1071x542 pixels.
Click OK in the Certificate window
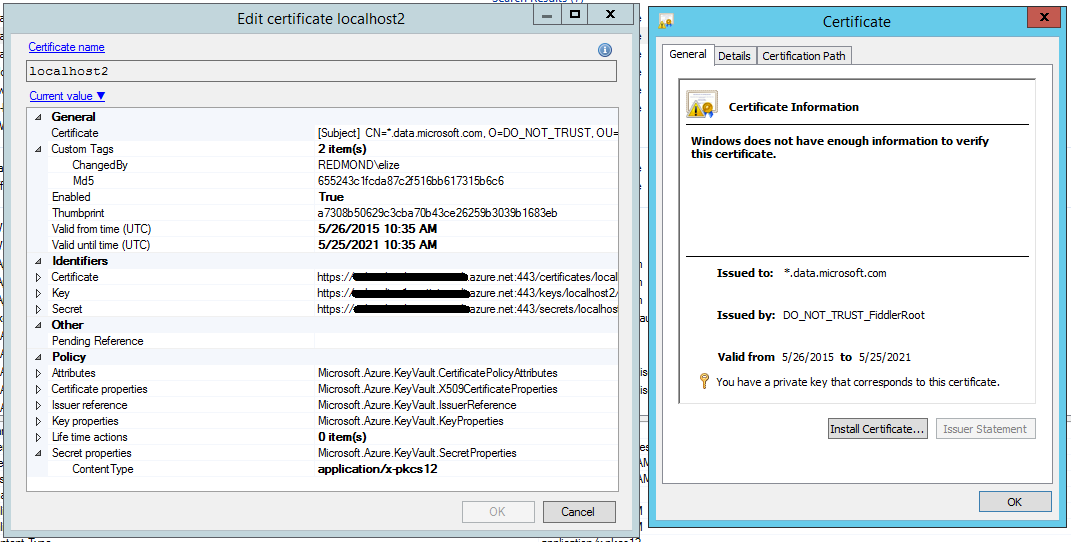point(1014,502)
